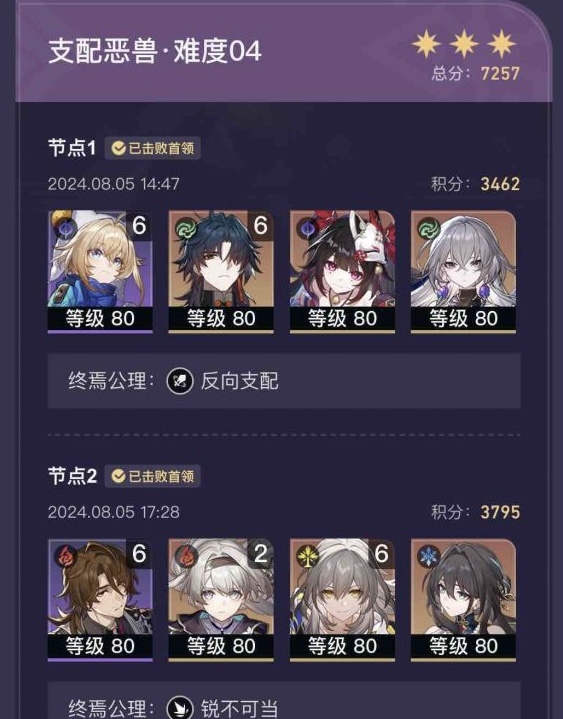Click the first gold star rating icon
The width and height of the screenshot is (563, 719).
(x=426, y=44)
